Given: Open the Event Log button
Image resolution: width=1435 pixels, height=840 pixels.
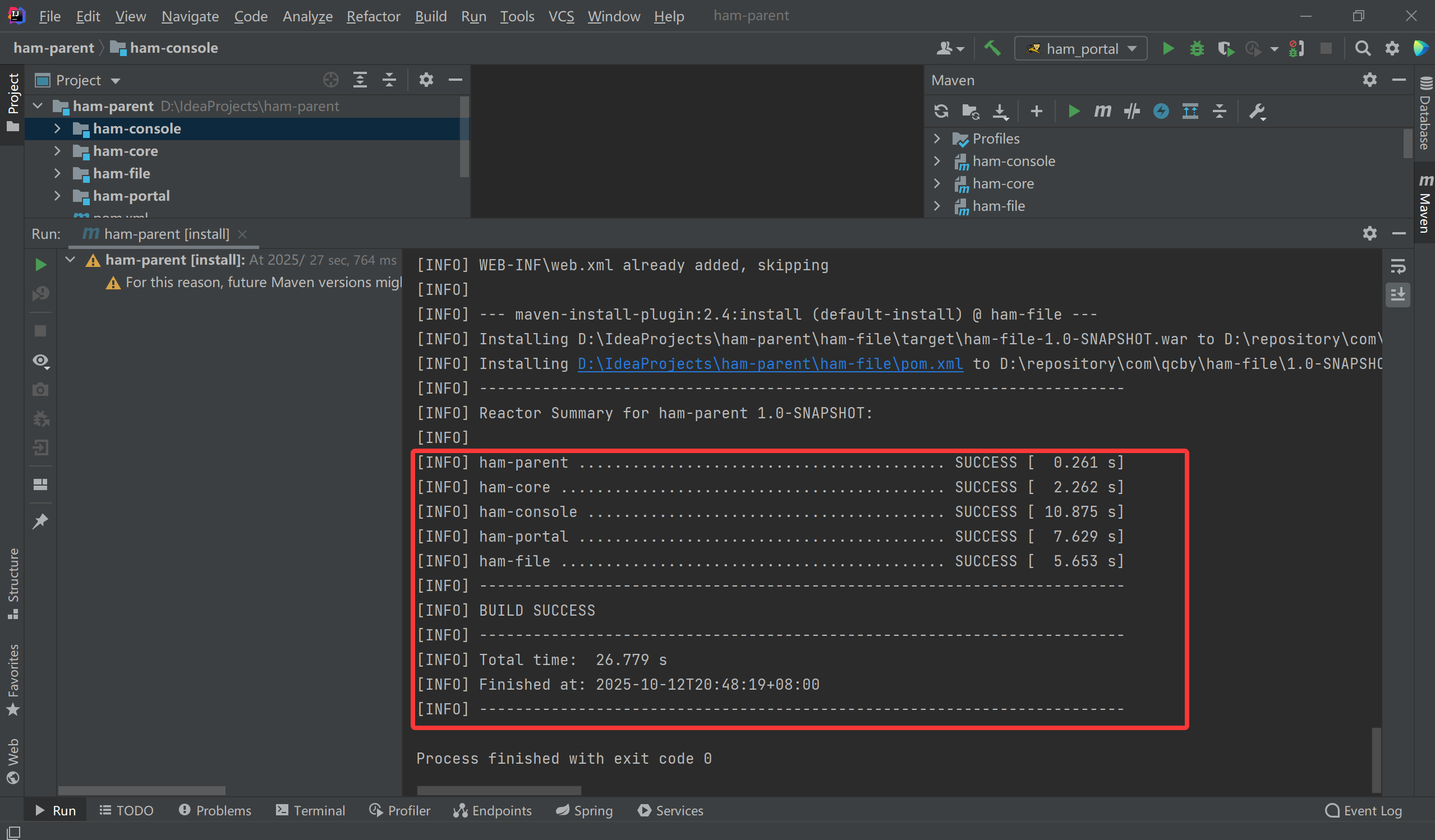Looking at the screenshot, I should point(1364,810).
